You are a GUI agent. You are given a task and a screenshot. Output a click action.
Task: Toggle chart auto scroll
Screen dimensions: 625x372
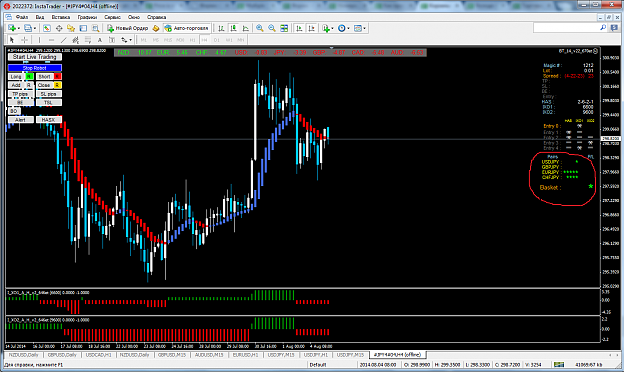[299, 28]
